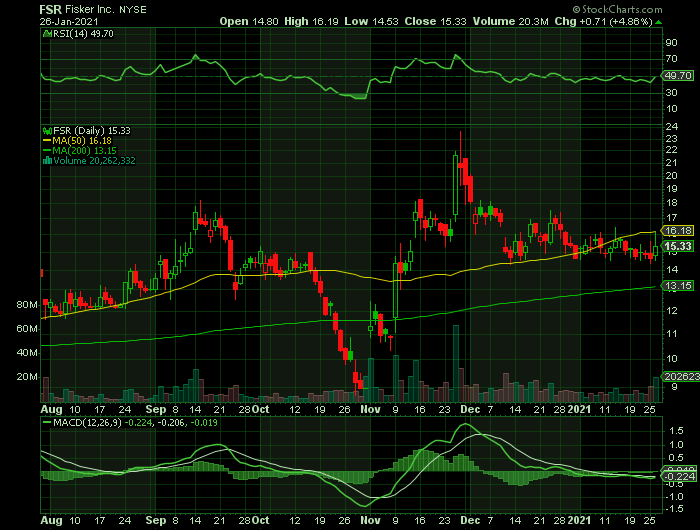700x530 pixels.
Task: Click the MA(50) yellow legend line
Action: (x=44, y=141)
